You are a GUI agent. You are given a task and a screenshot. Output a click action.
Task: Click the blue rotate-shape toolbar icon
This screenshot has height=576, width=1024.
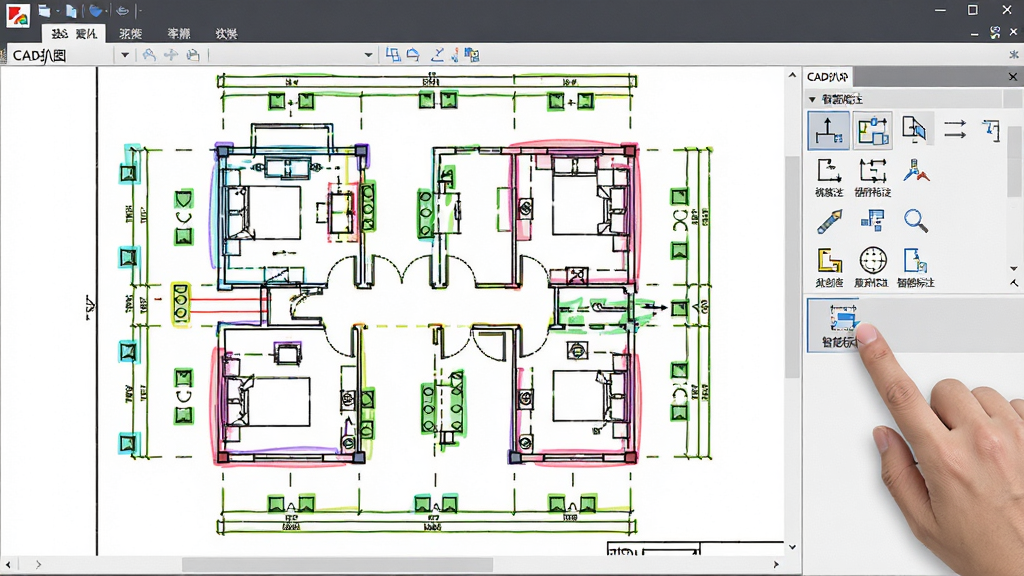pyautogui.click(x=413, y=55)
